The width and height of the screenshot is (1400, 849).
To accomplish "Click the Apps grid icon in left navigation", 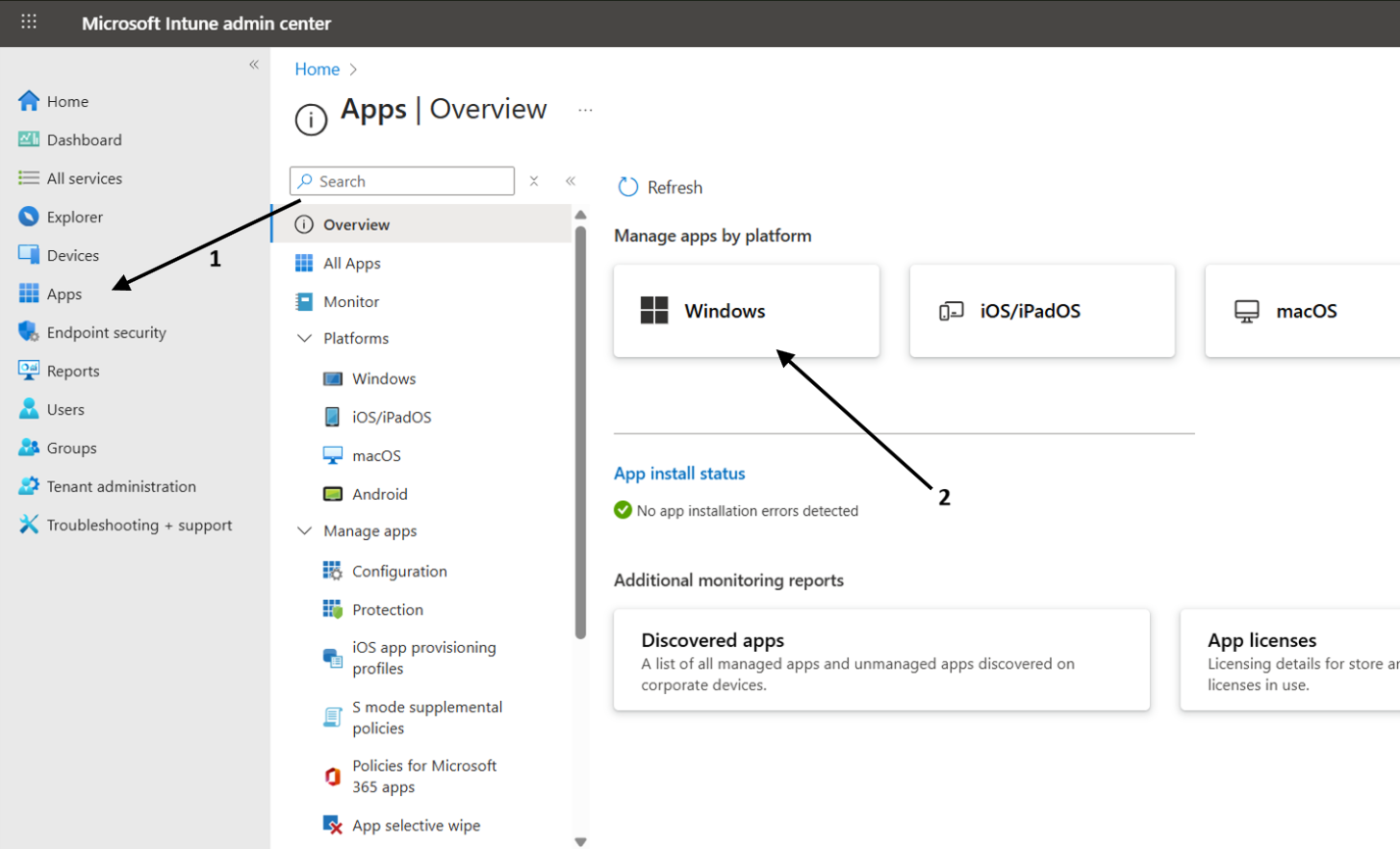I will point(29,294).
